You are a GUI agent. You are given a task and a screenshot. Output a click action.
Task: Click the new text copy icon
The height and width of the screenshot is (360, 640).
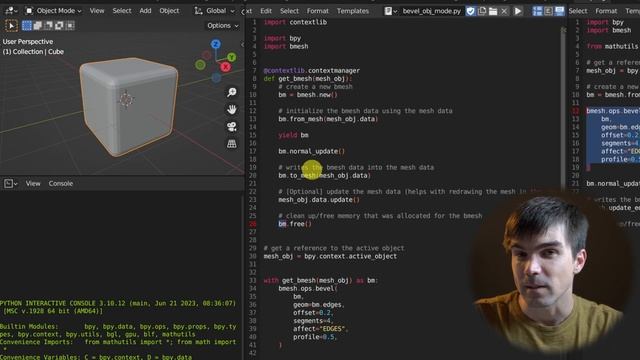482,11
